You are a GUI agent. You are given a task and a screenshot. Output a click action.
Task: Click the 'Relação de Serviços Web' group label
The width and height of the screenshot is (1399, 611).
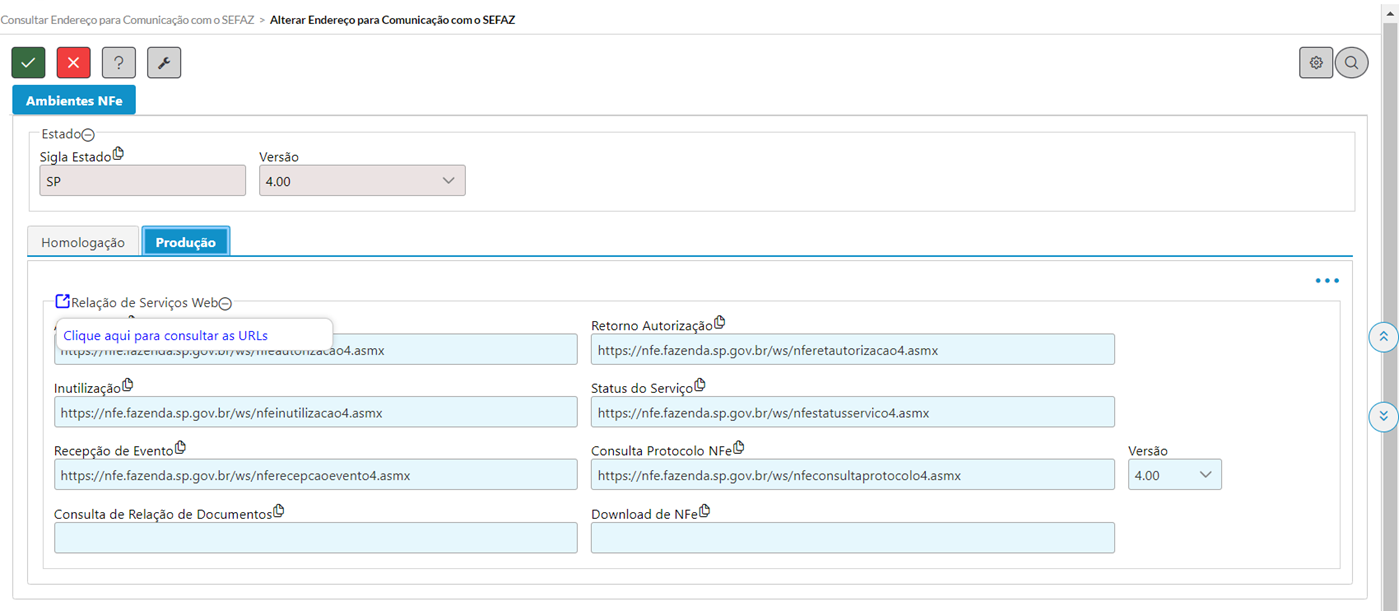pyautogui.click(x=145, y=303)
